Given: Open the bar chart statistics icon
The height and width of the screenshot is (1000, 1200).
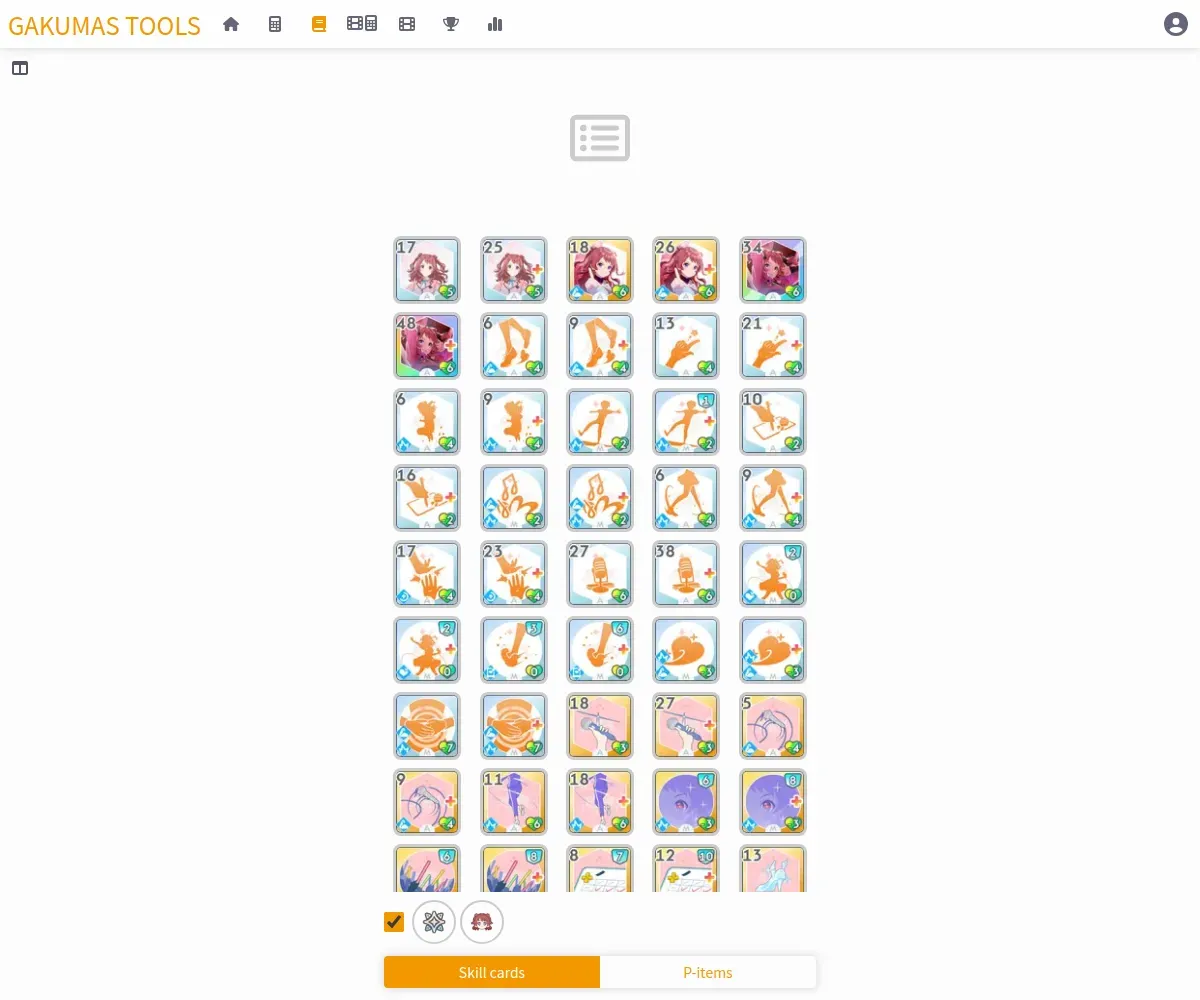Looking at the screenshot, I should tap(495, 24).
